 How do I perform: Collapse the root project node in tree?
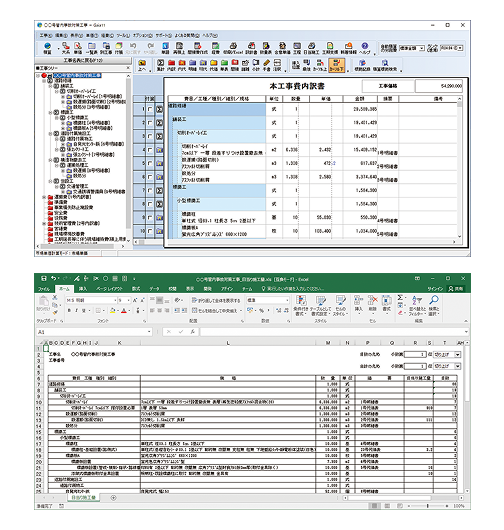click(38, 76)
